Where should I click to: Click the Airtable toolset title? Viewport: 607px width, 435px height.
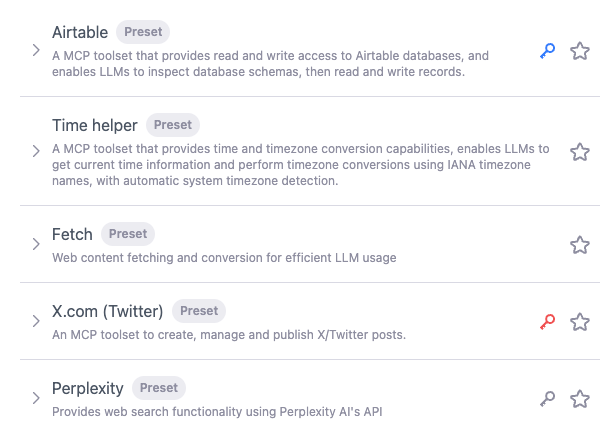pyautogui.click(x=80, y=32)
